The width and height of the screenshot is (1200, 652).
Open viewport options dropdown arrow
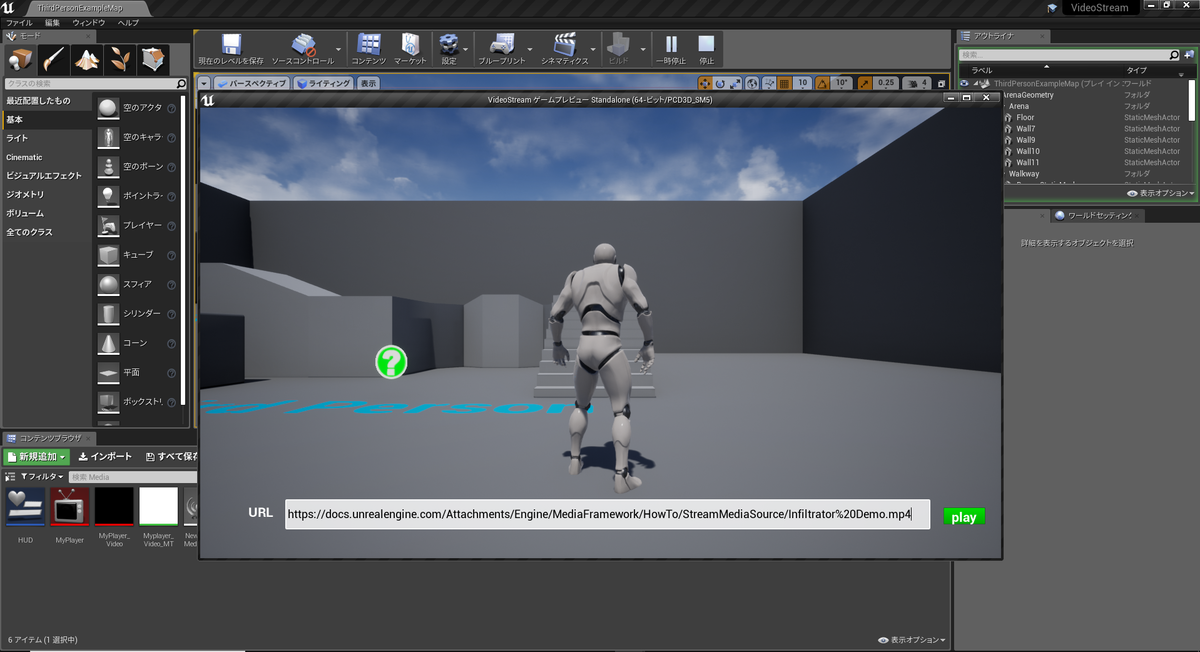205,84
